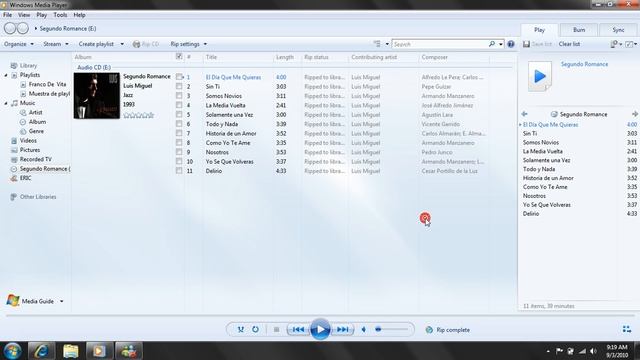Image resolution: width=640 pixels, height=360 pixels.
Task: Open the Organize dropdown
Action: [19, 44]
